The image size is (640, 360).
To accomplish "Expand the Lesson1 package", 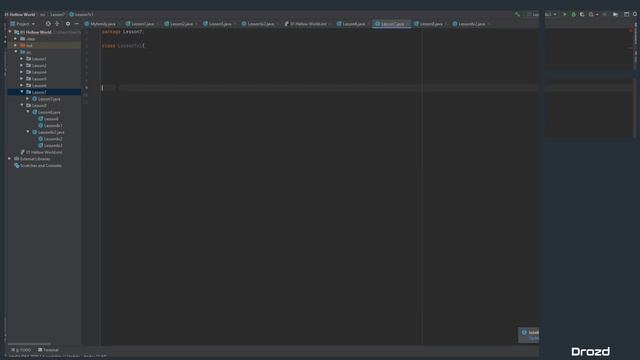I will tap(22, 59).
